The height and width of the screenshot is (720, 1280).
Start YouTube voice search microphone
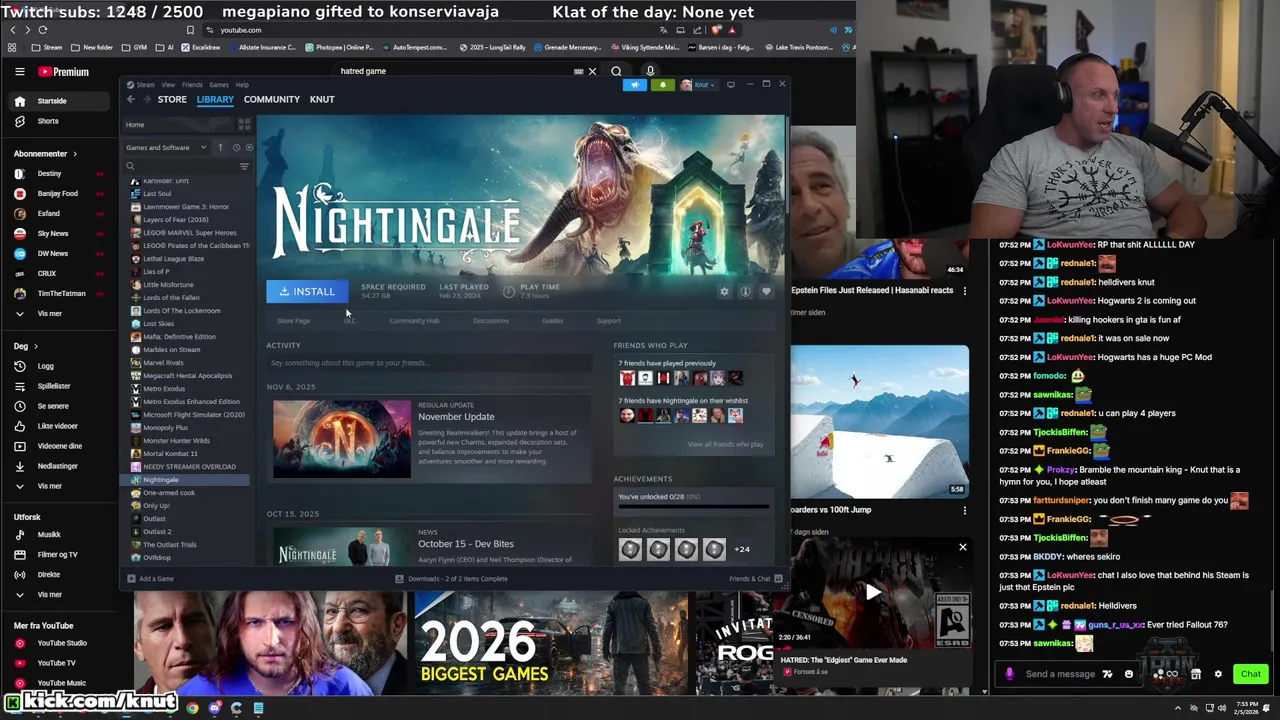click(x=650, y=71)
